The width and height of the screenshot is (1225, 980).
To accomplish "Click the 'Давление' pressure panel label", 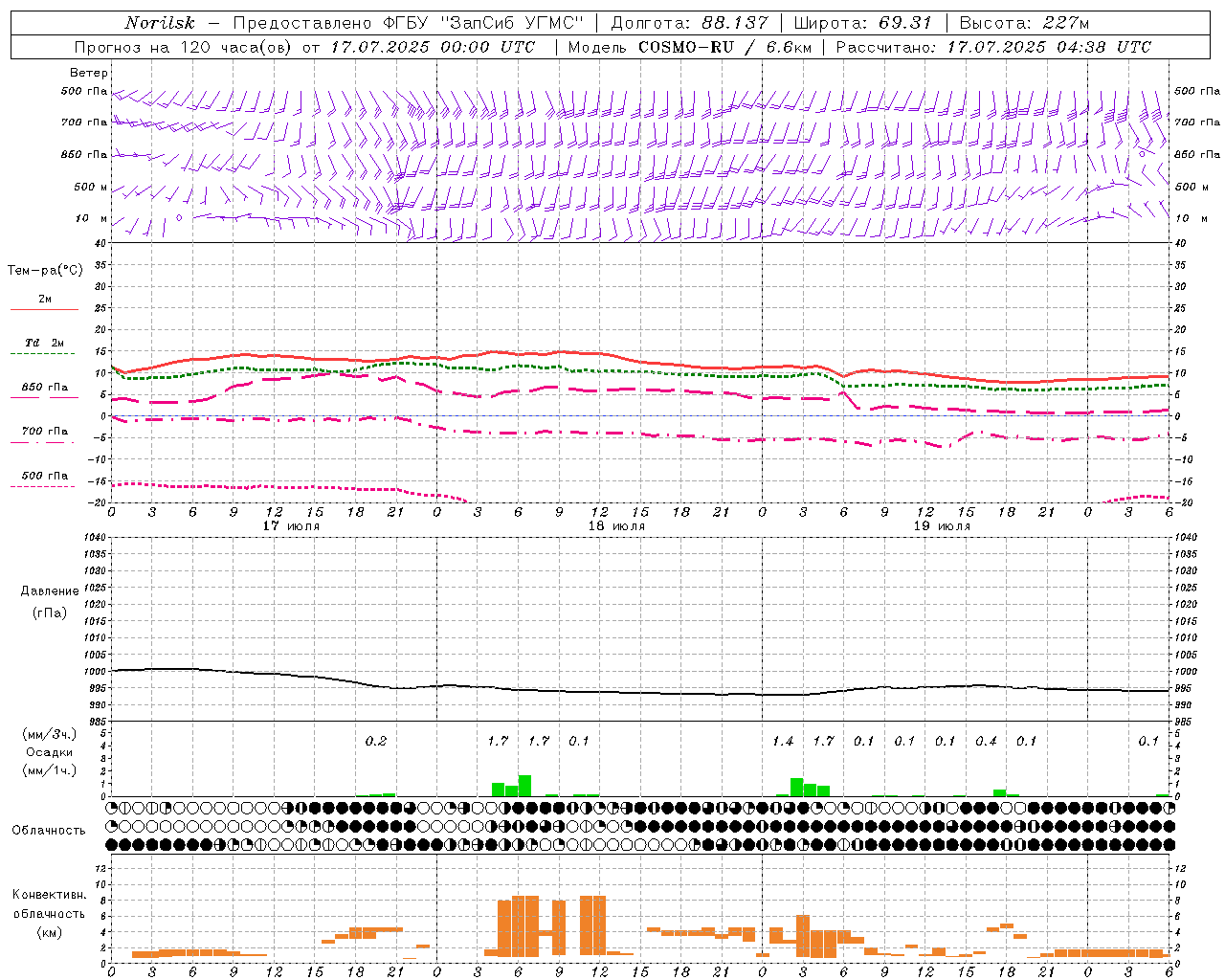I will coord(50,591).
